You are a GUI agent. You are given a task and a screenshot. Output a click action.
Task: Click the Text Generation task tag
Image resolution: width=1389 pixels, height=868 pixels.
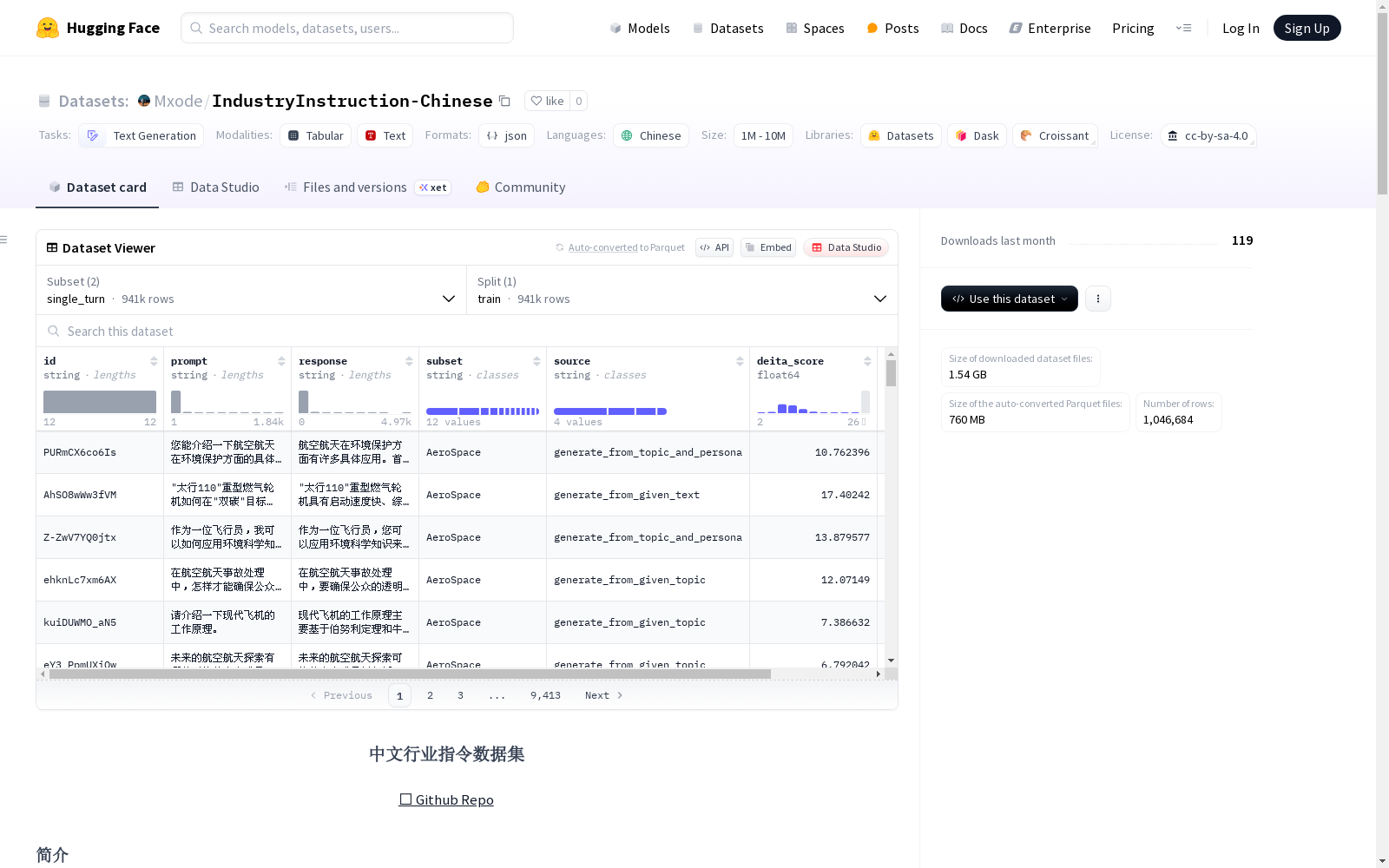pyautogui.click(x=142, y=135)
